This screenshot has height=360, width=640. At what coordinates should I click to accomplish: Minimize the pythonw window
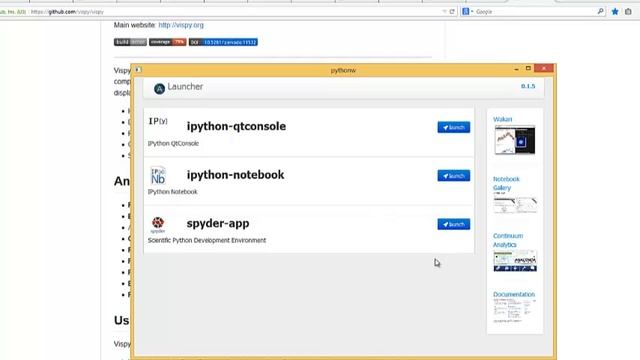click(x=516, y=69)
